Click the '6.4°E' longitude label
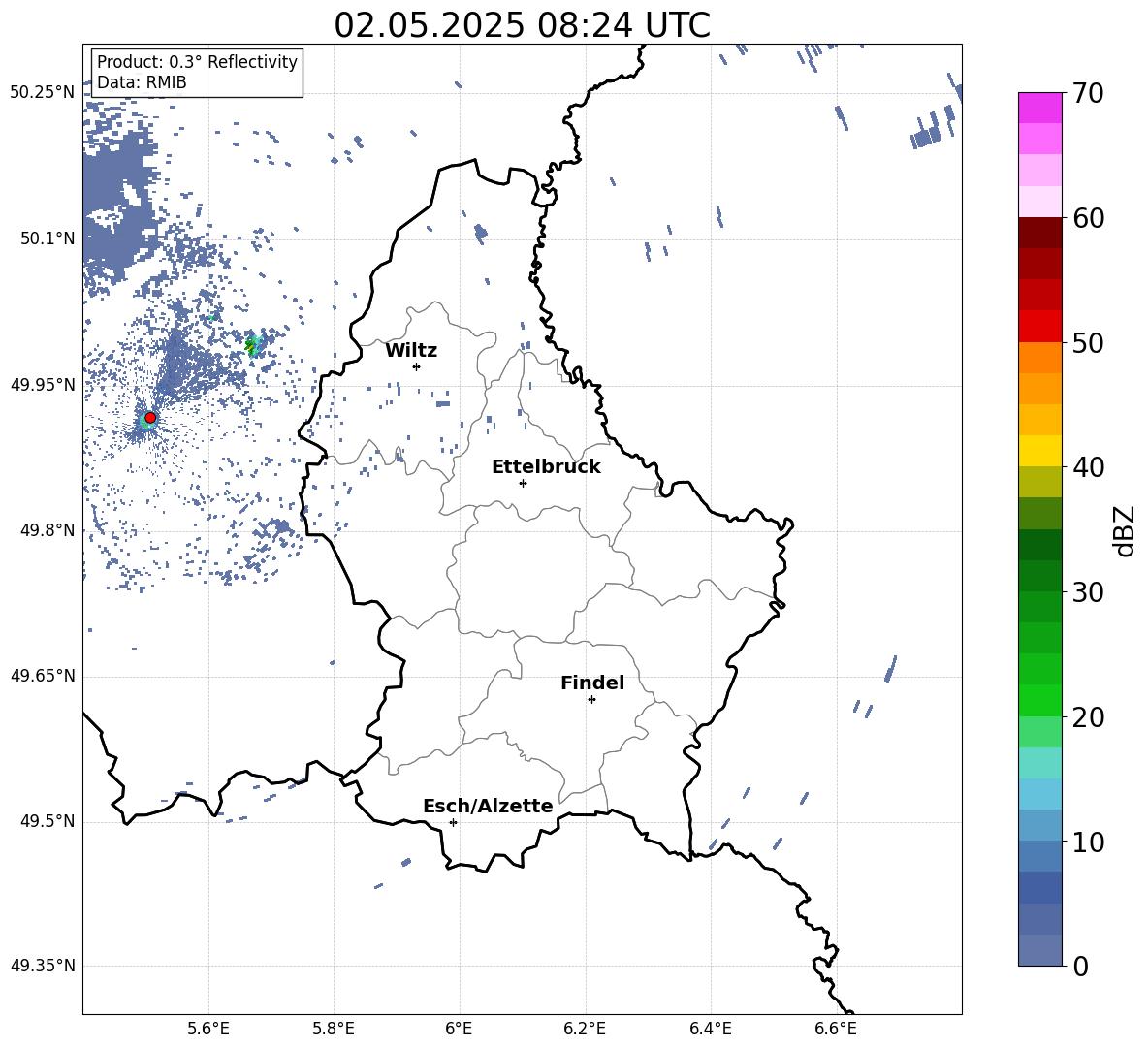This screenshot has height=1048, width=1148. (x=710, y=1029)
